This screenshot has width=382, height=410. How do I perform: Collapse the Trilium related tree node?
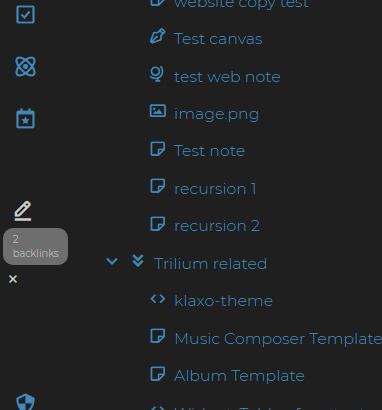tap(112, 261)
